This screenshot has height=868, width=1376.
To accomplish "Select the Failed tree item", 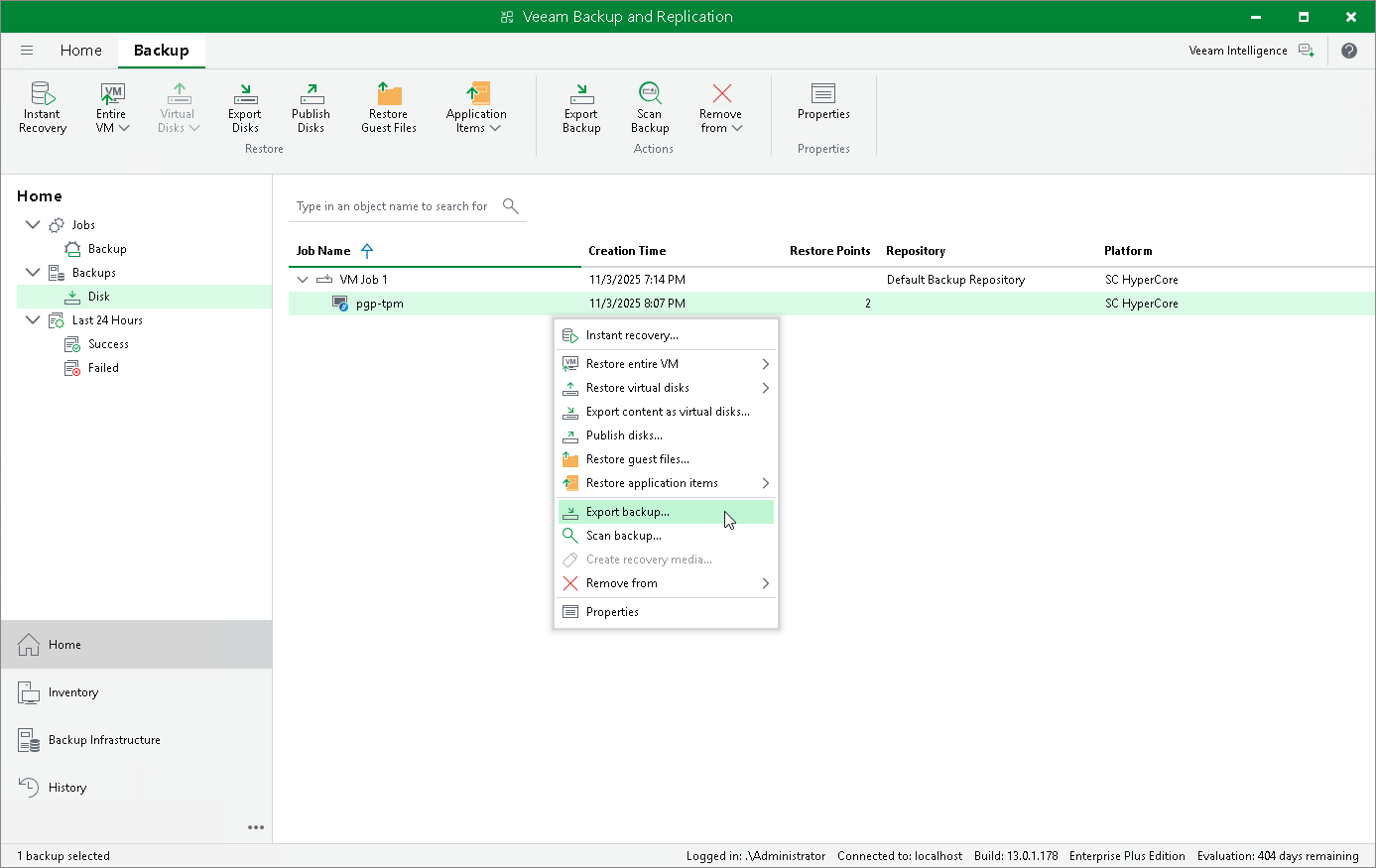I will (103, 368).
